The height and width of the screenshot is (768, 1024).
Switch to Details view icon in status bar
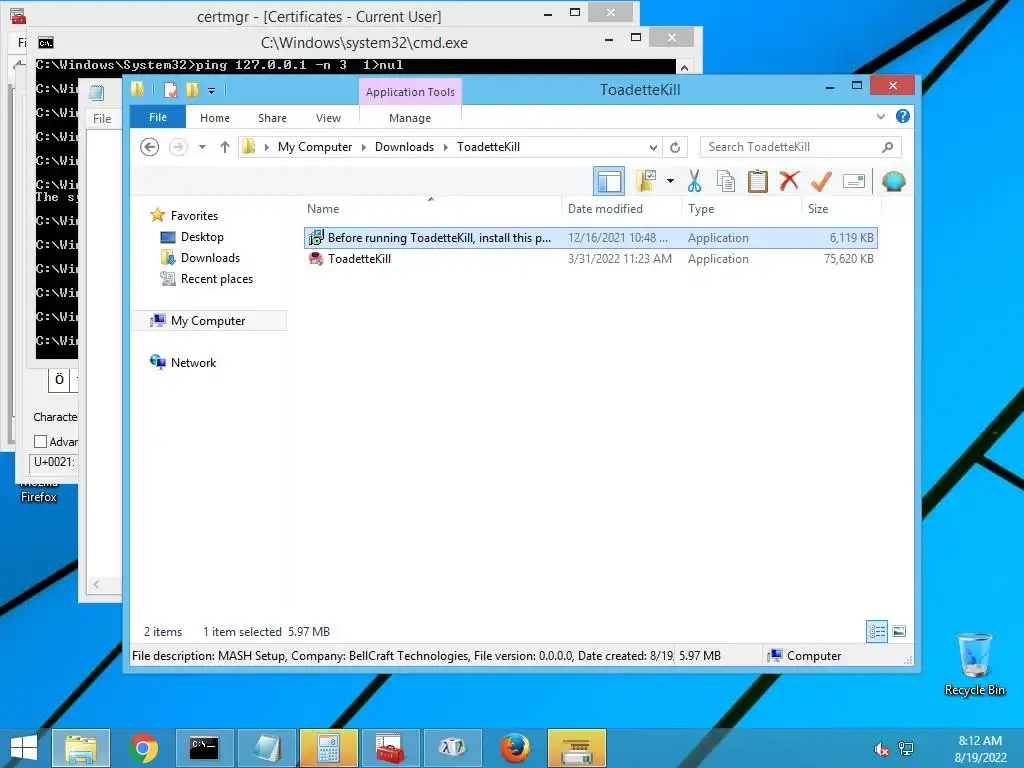click(877, 631)
